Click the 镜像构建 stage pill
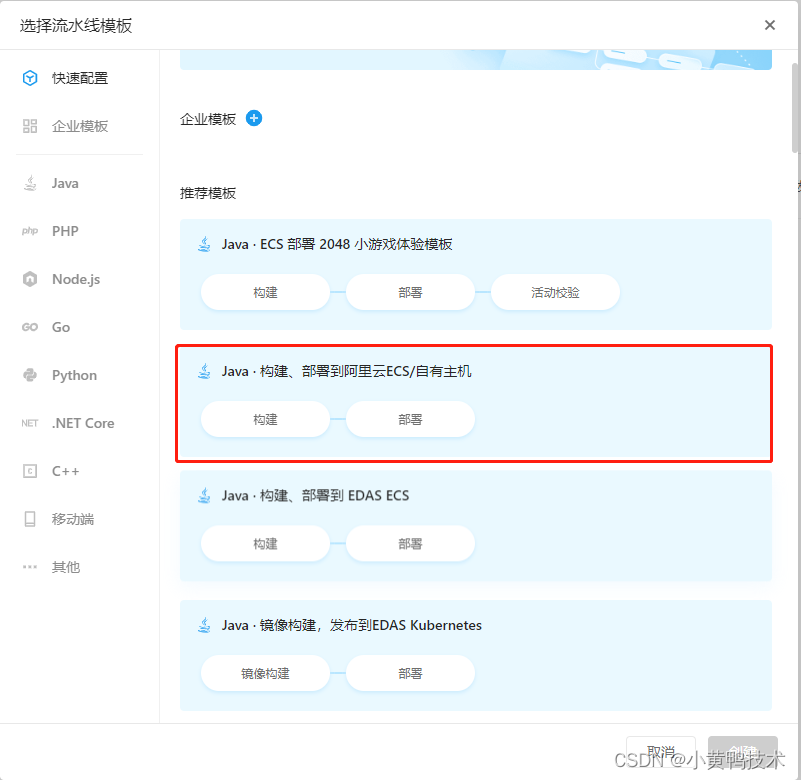801x780 pixels. point(265,673)
